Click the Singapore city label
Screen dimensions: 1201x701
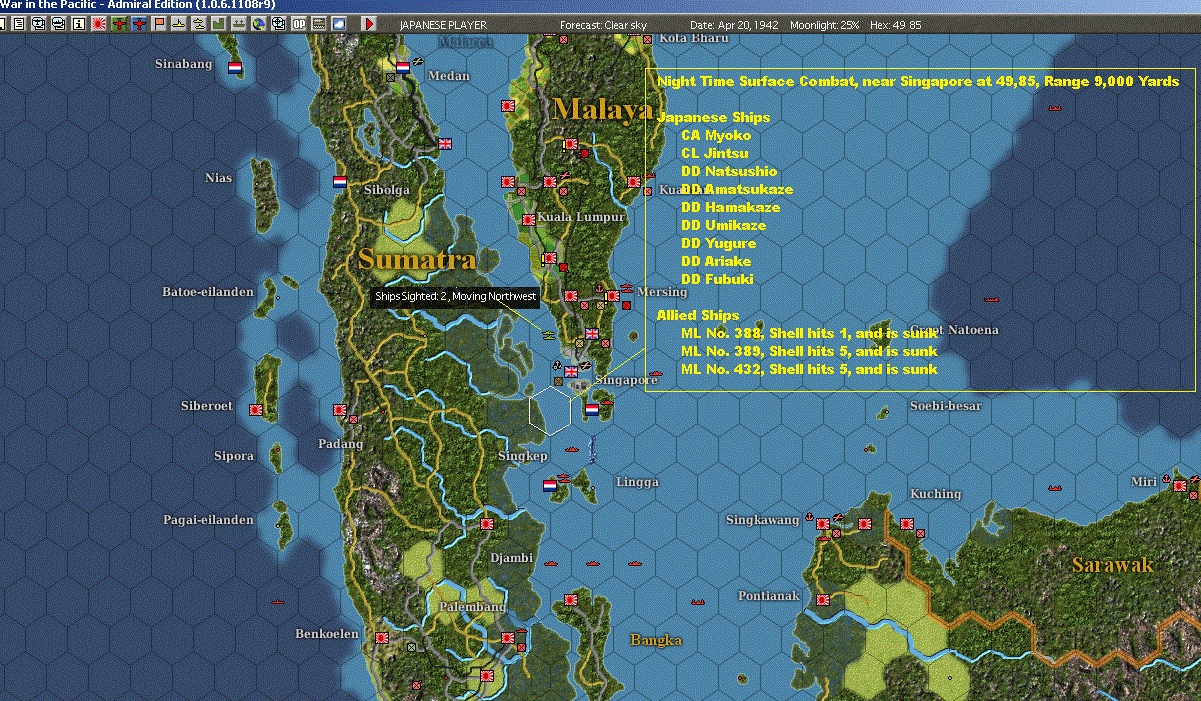tap(627, 380)
